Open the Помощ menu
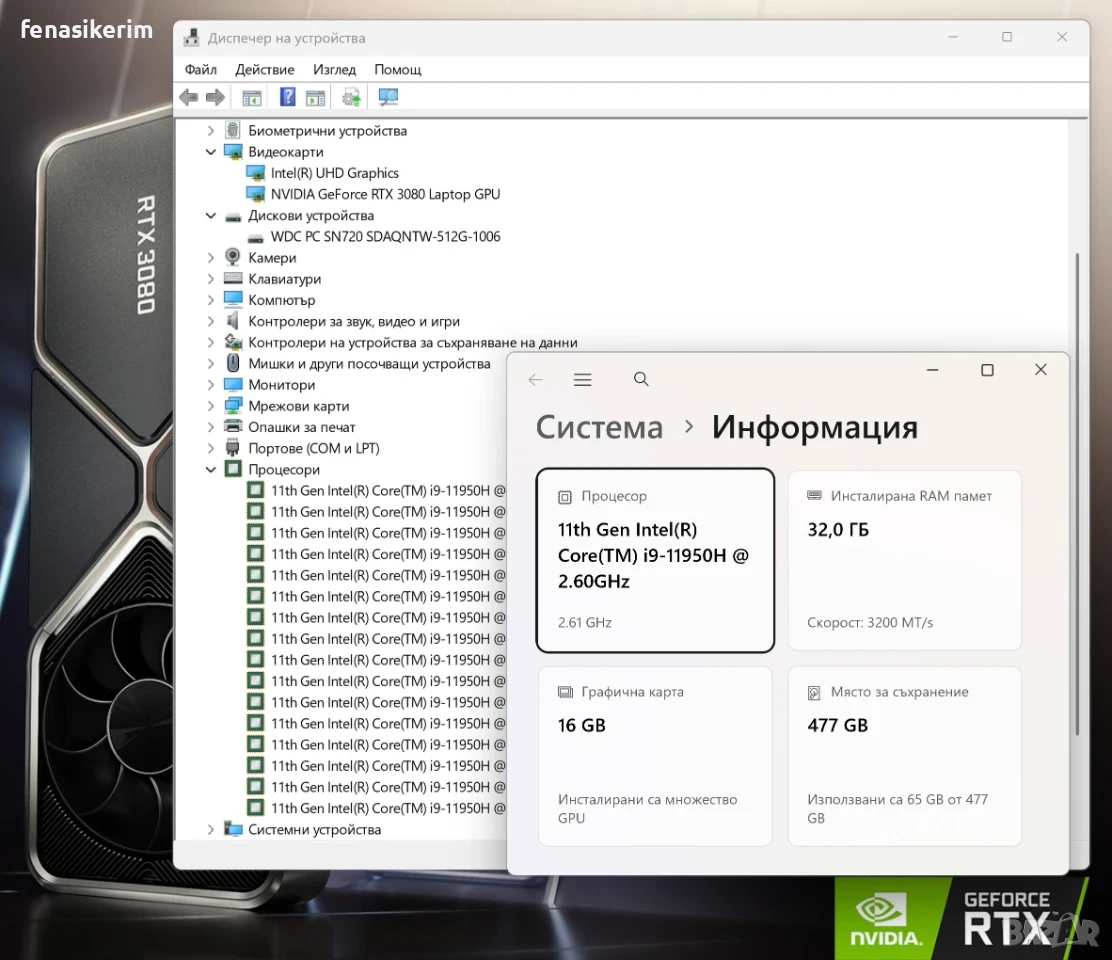Viewport: 1112px width, 960px height. pos(398,69)
